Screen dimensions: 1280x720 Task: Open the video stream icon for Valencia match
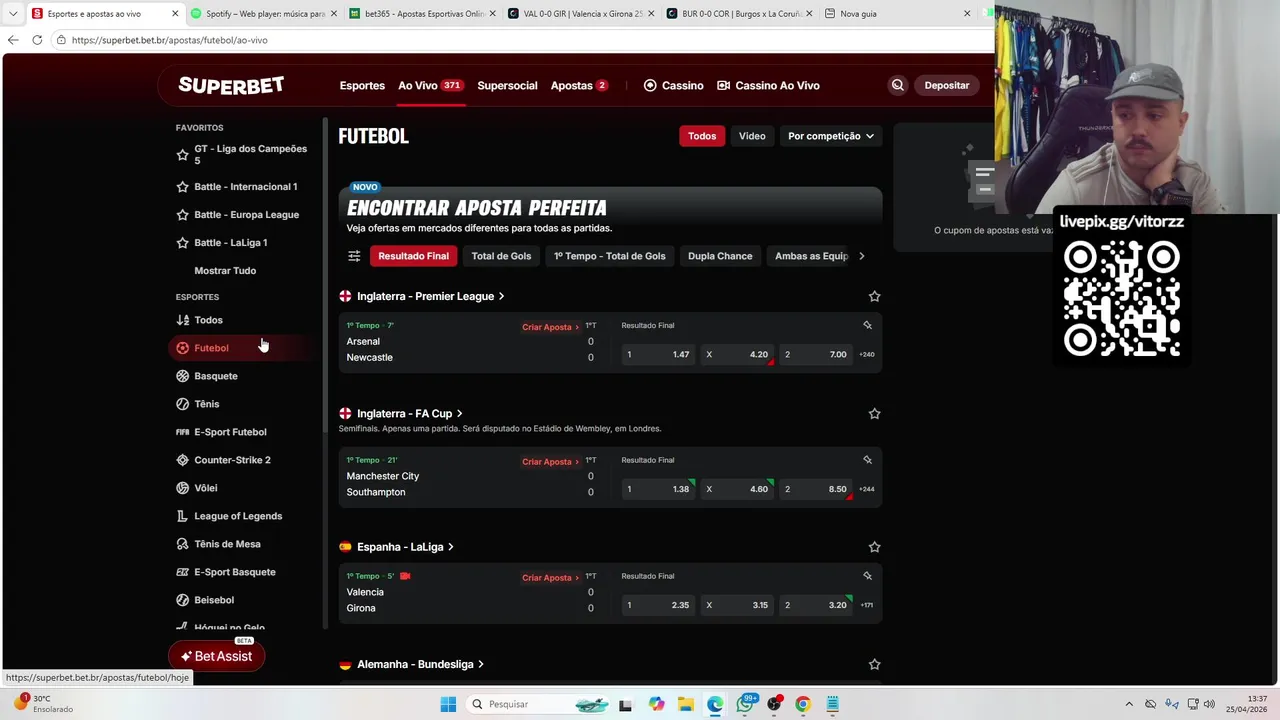point(405,576)
